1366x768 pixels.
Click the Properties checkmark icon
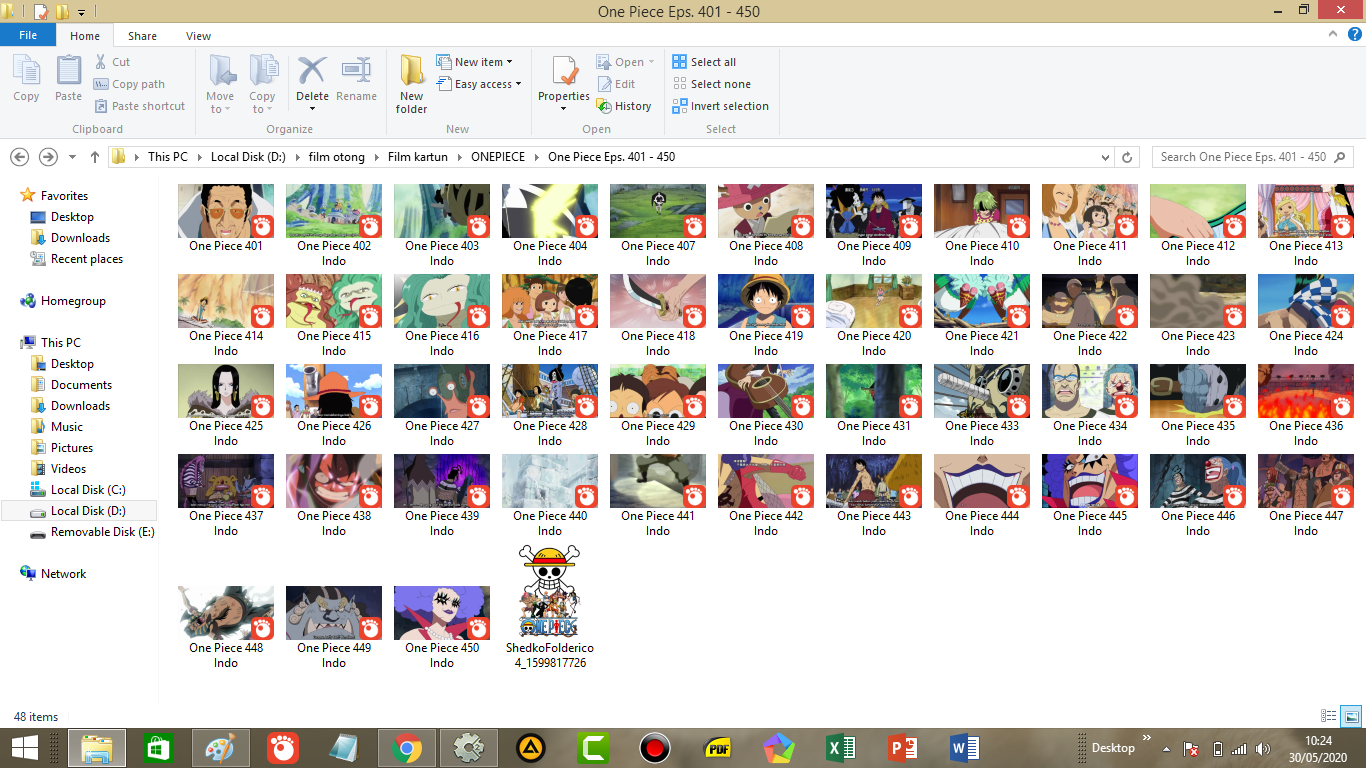(x=564, y=72)
